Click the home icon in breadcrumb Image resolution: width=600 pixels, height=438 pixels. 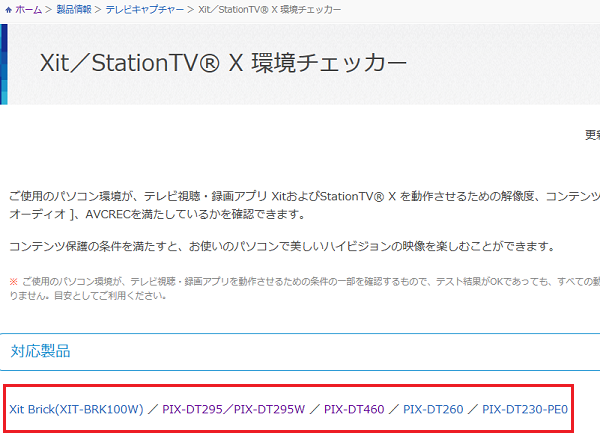pyautogui.click(x=8, y=10)
